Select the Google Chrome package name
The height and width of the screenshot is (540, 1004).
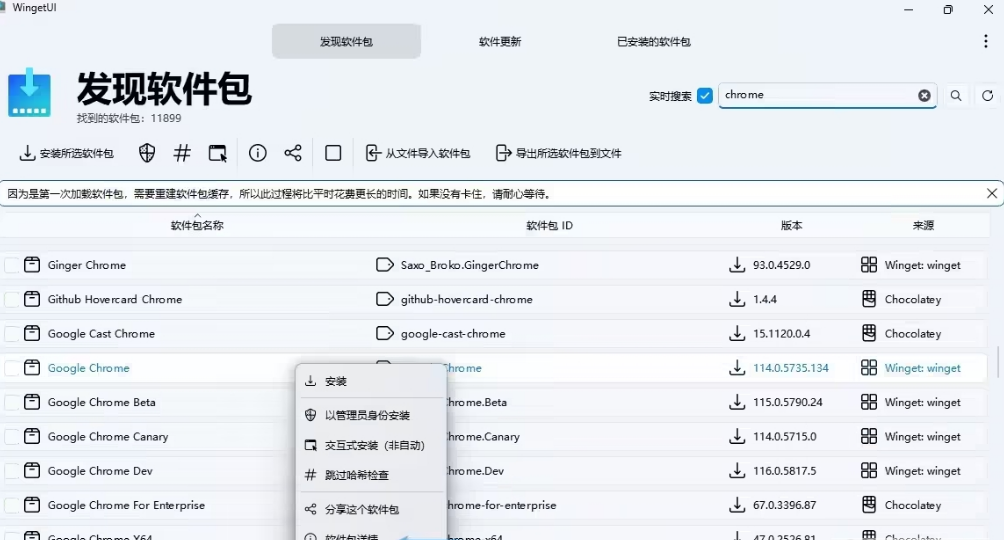click(x=88, y=368)
